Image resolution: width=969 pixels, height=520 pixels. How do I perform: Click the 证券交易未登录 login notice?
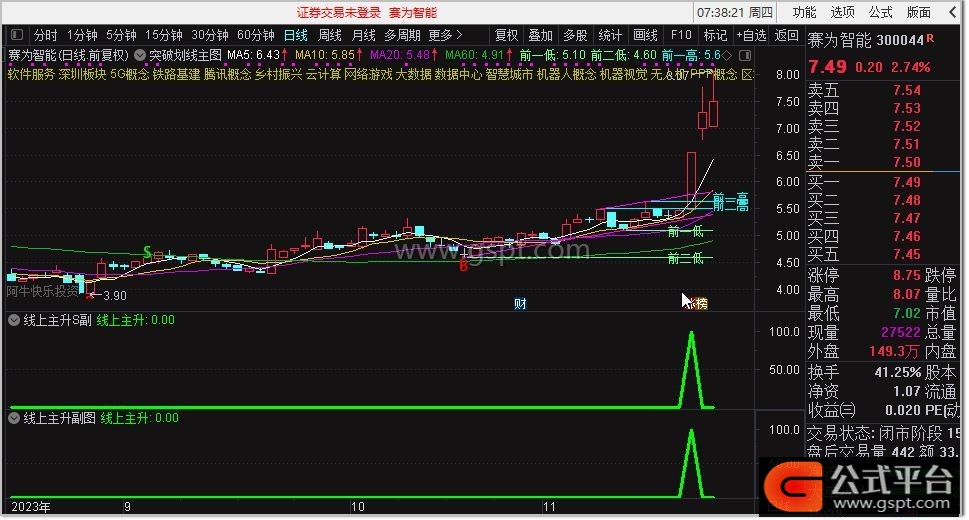click(339, 12)
